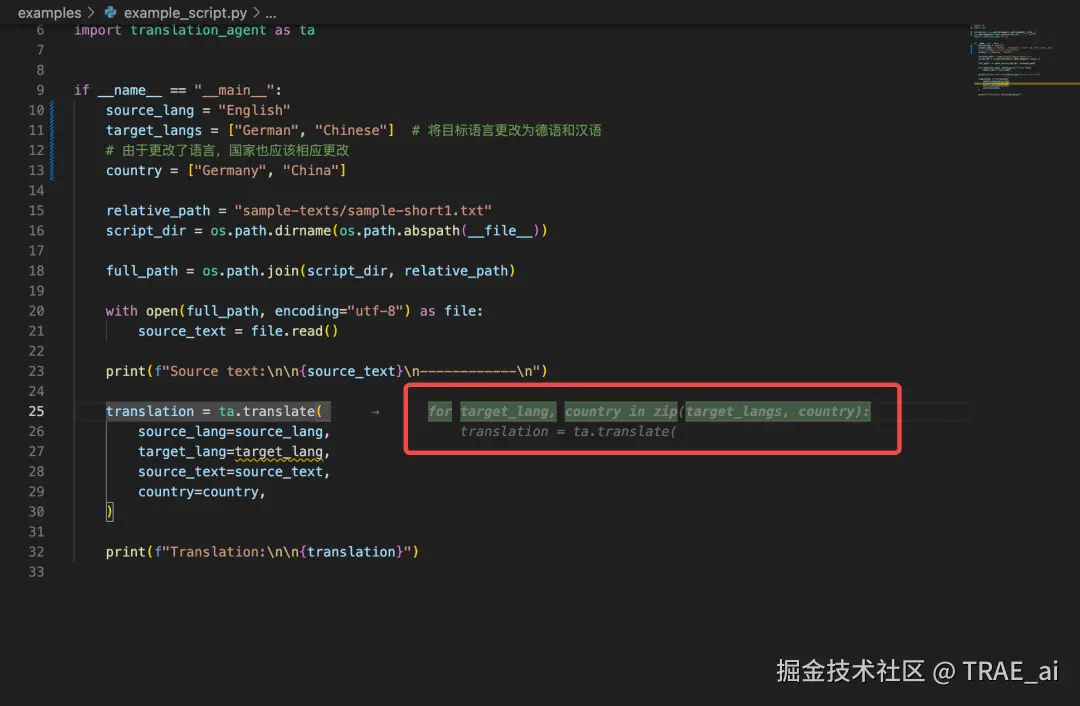Click line number 32 in the gutter

pyautogui.click(x=36, y=551)
